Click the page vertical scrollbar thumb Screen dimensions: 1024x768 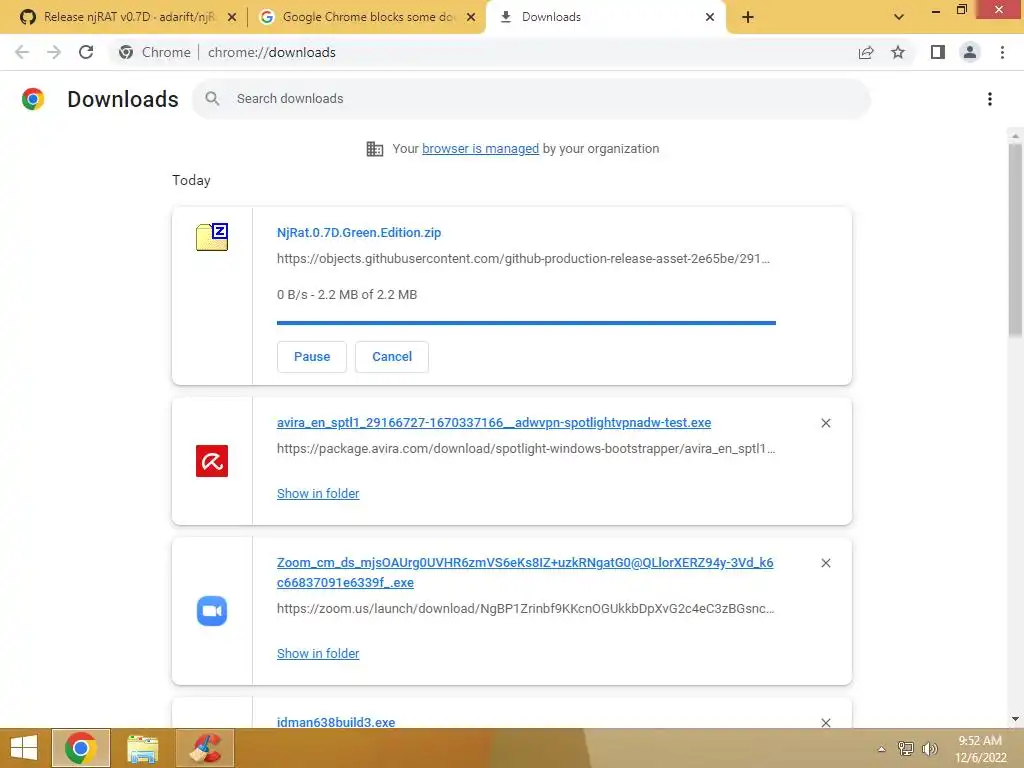pyautogui.click(x=1015, y=240)
